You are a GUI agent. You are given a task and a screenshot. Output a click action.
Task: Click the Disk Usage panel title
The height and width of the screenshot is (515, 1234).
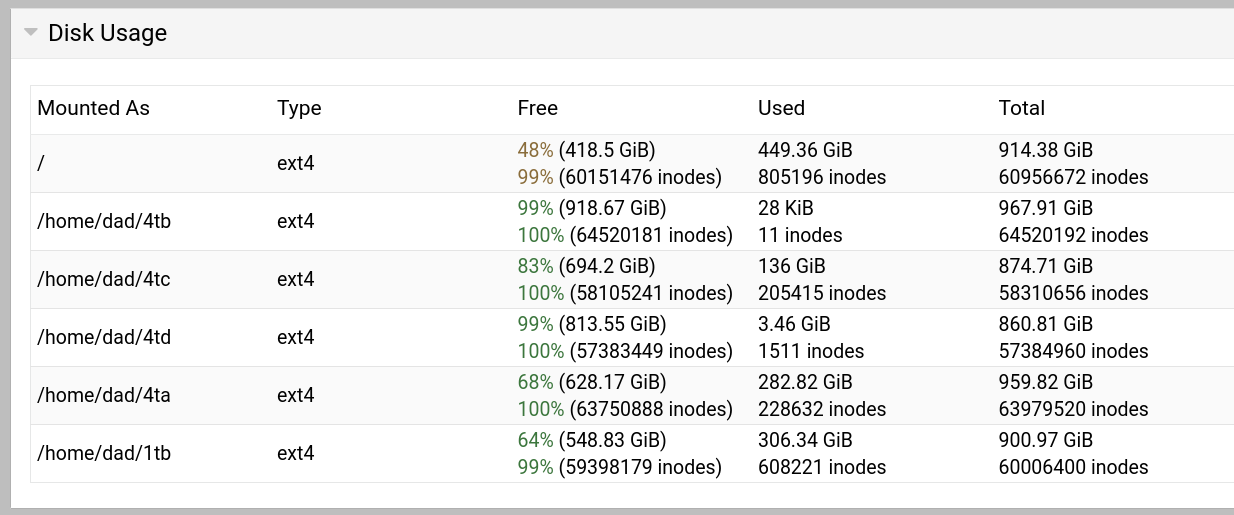click(107, 33)
